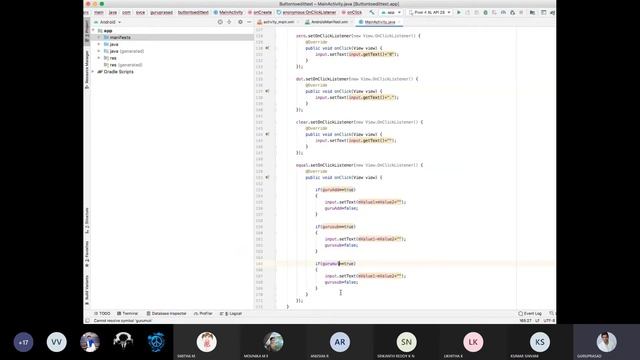Expand the Gradle Scripts arrow
This screenshot has width=640, height=360.
coord(93,72)
